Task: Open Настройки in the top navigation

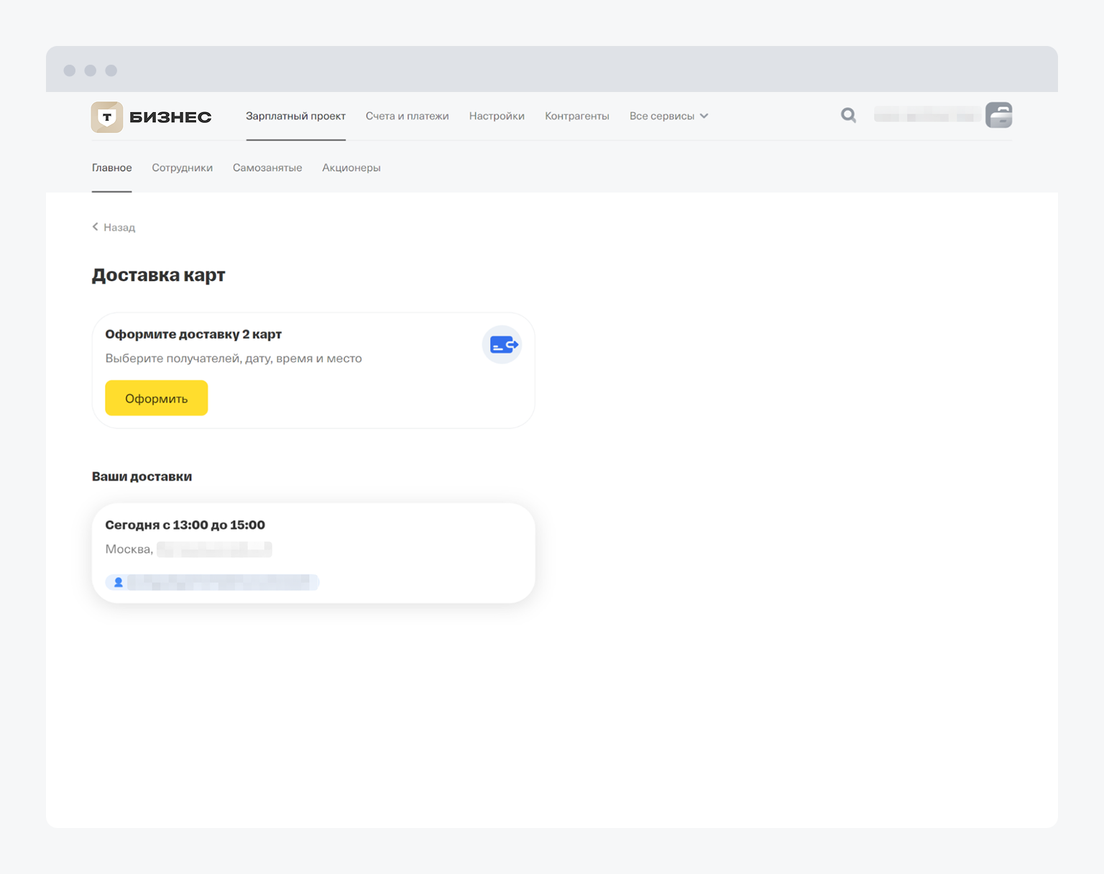Action: [497, 116]
